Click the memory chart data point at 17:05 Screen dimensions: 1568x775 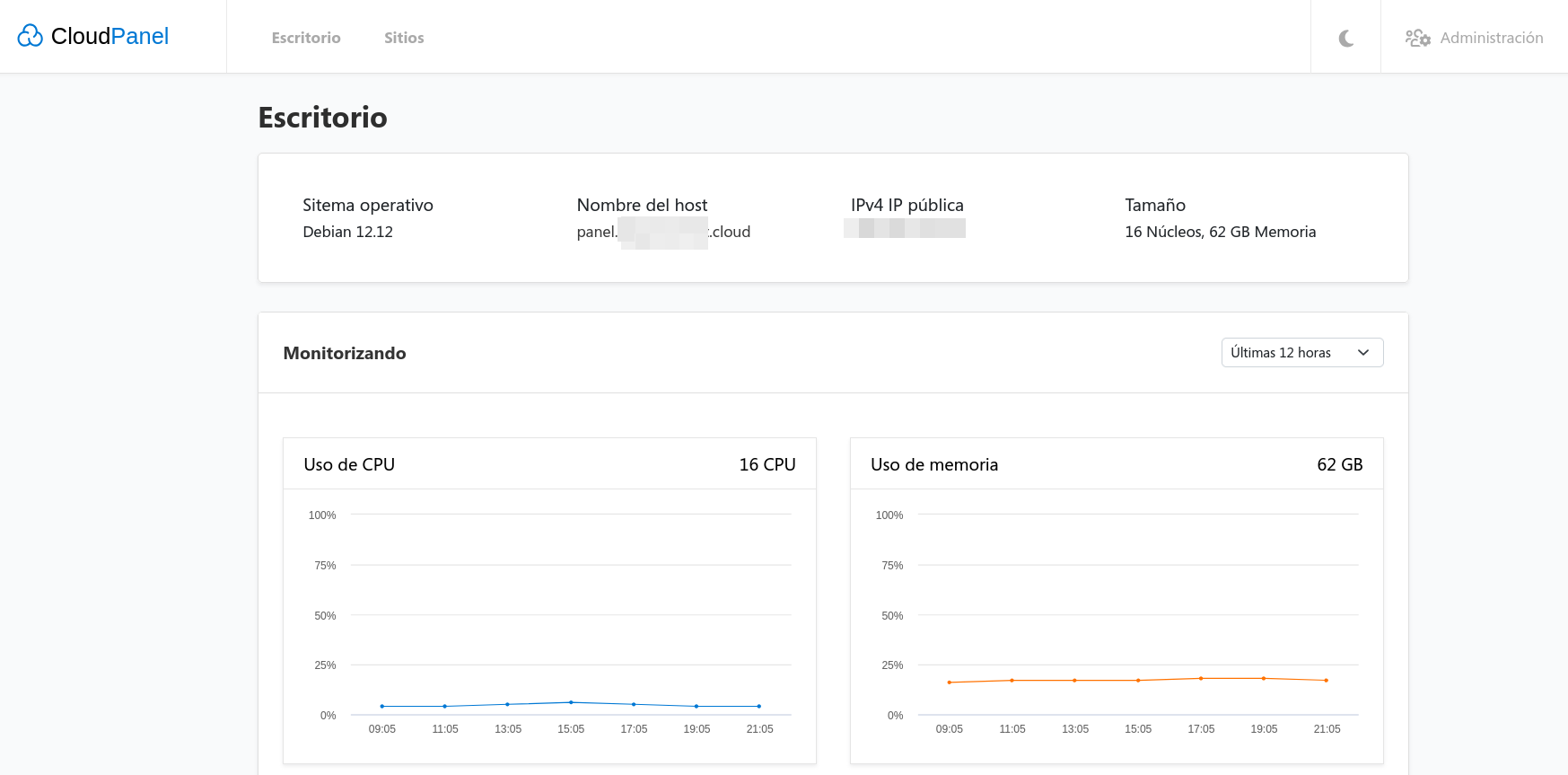(1201, 678)
